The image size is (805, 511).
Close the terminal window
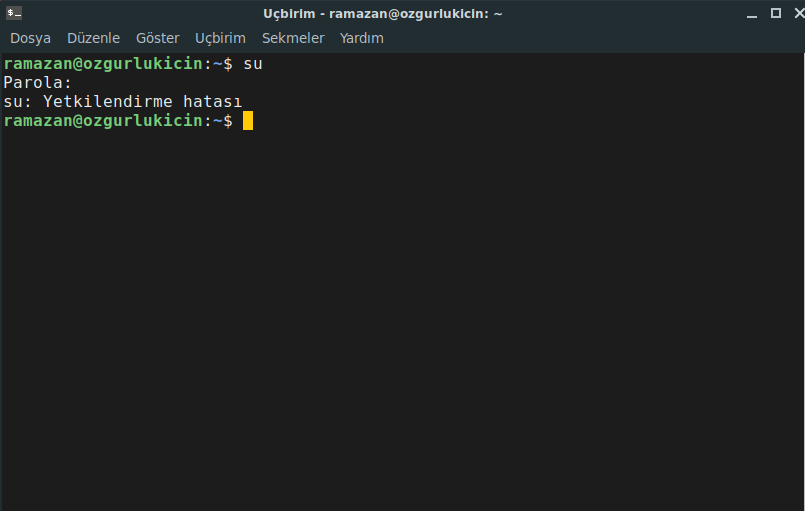coord(799,13)
